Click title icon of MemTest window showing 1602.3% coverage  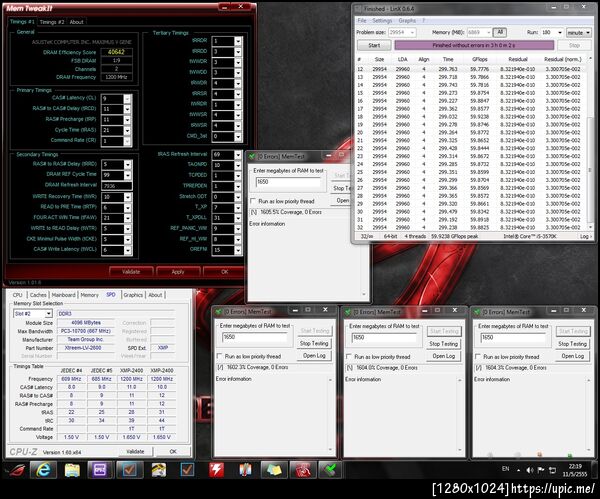pyautogui.click(x=219, y=312)
